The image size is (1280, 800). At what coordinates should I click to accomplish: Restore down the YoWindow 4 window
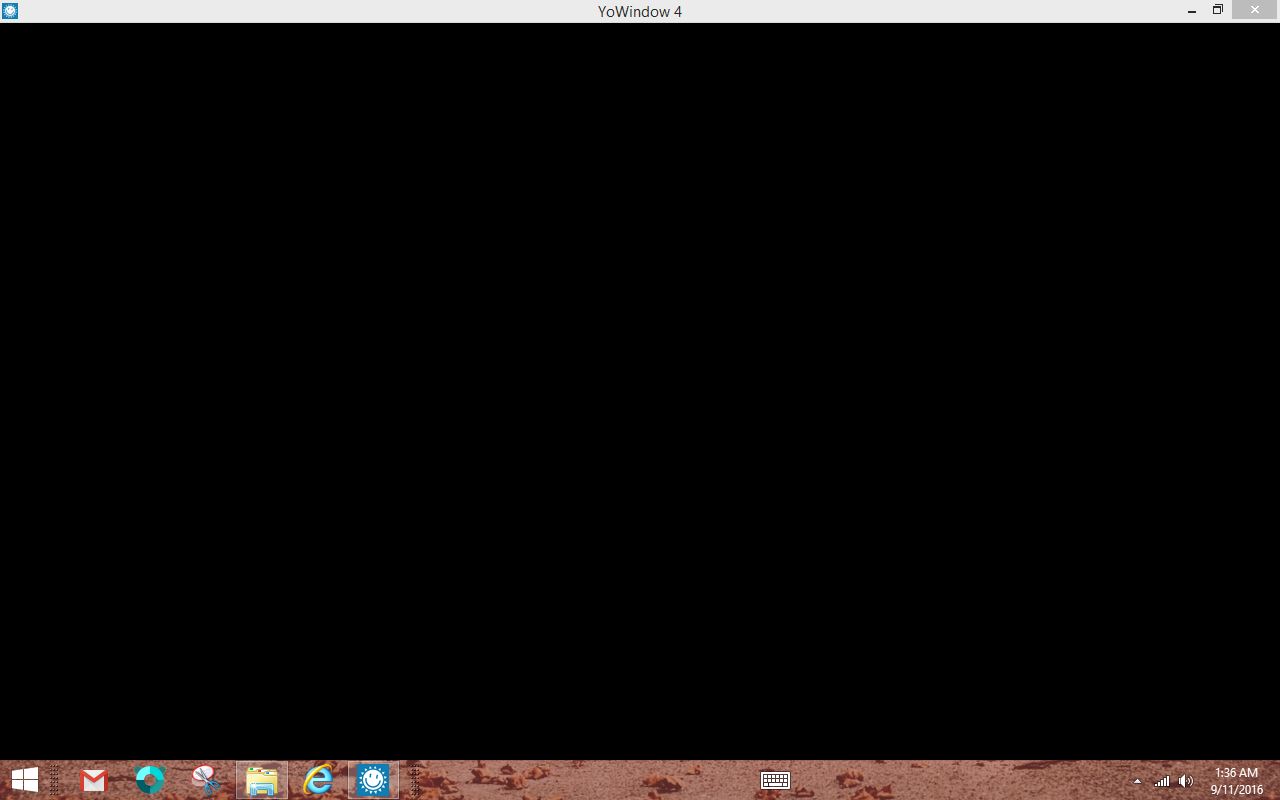pyautogui.click(x=1218, y=10)
